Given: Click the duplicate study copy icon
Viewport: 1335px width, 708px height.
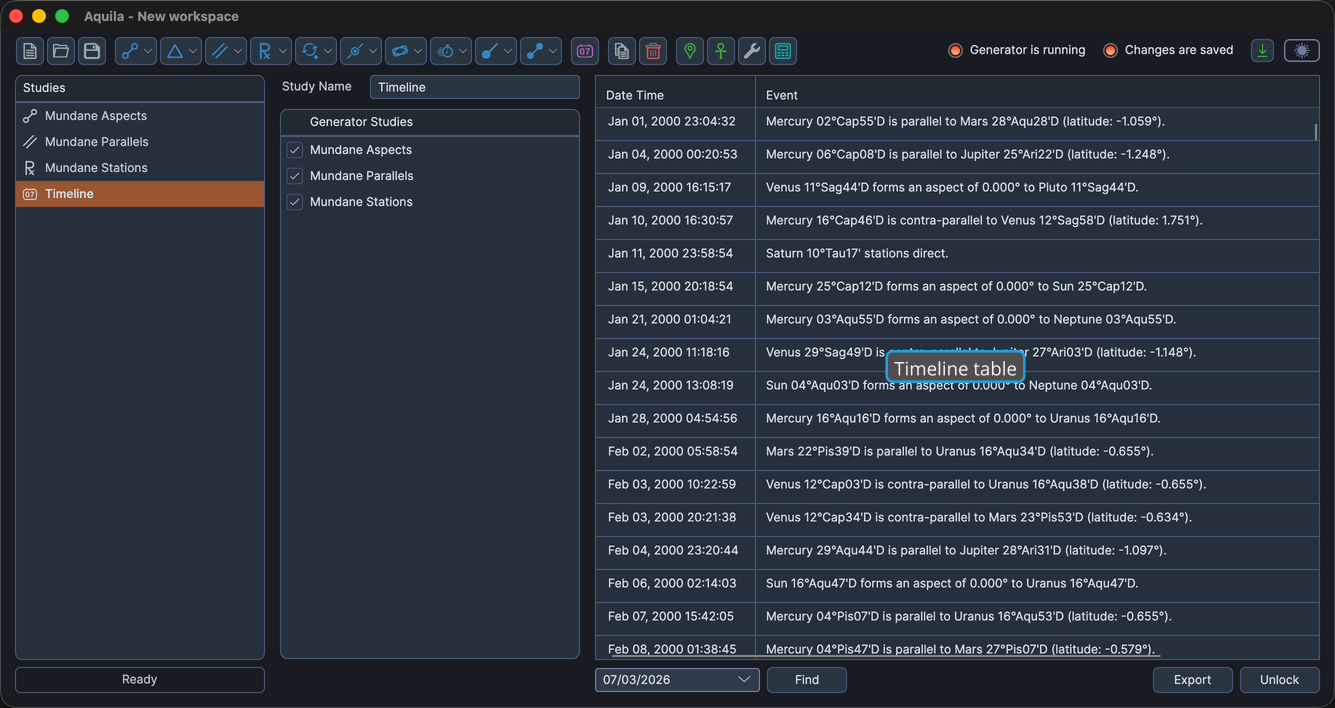Looking at the screenshot, I should click(622, 51).
